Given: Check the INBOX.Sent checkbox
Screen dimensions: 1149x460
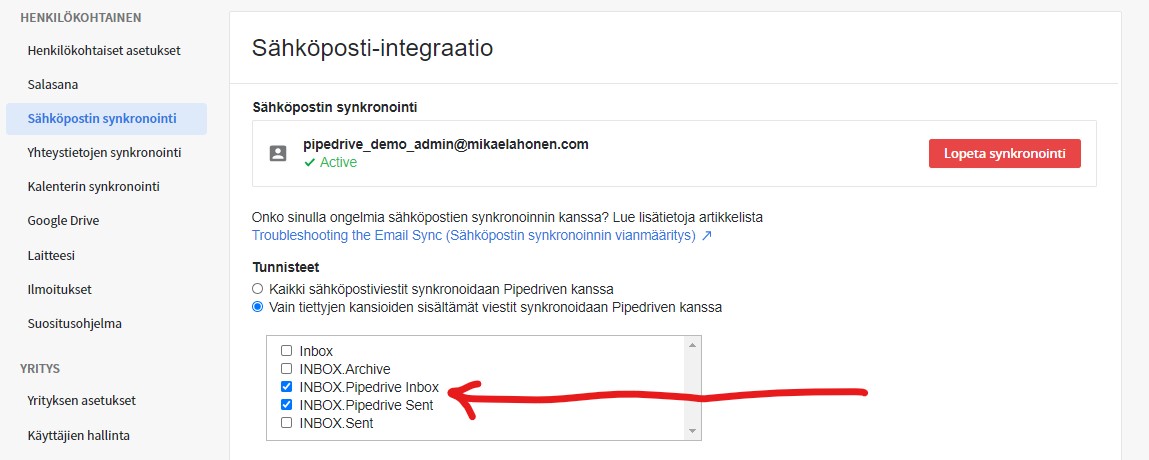Looking at the screenshot, I should 287,423.
